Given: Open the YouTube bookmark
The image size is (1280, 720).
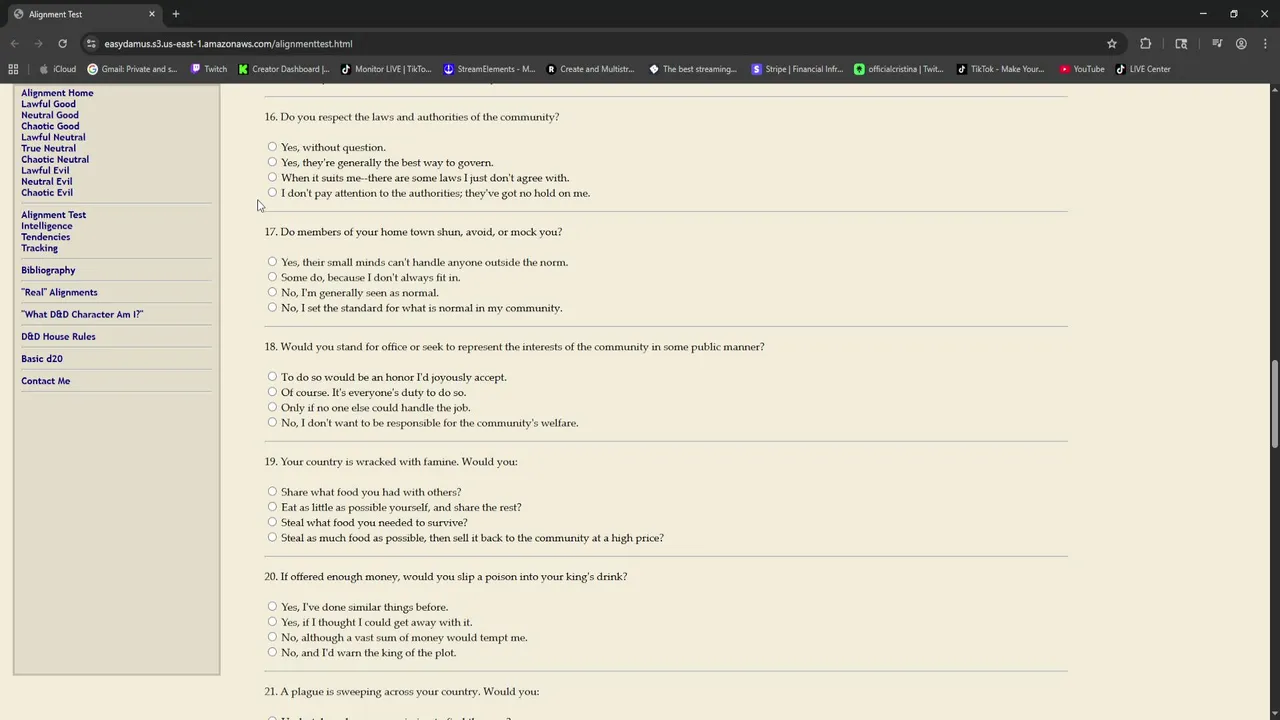Looking at the screenshot, I should [1081, 69].
